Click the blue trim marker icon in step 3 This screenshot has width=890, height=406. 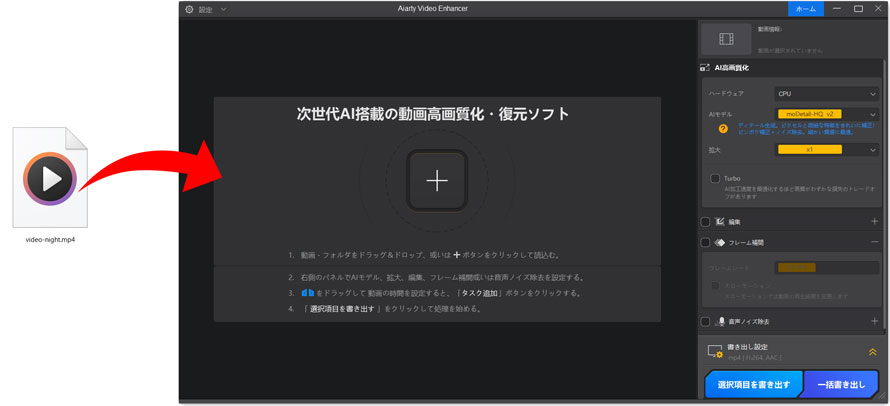(308, 293)
